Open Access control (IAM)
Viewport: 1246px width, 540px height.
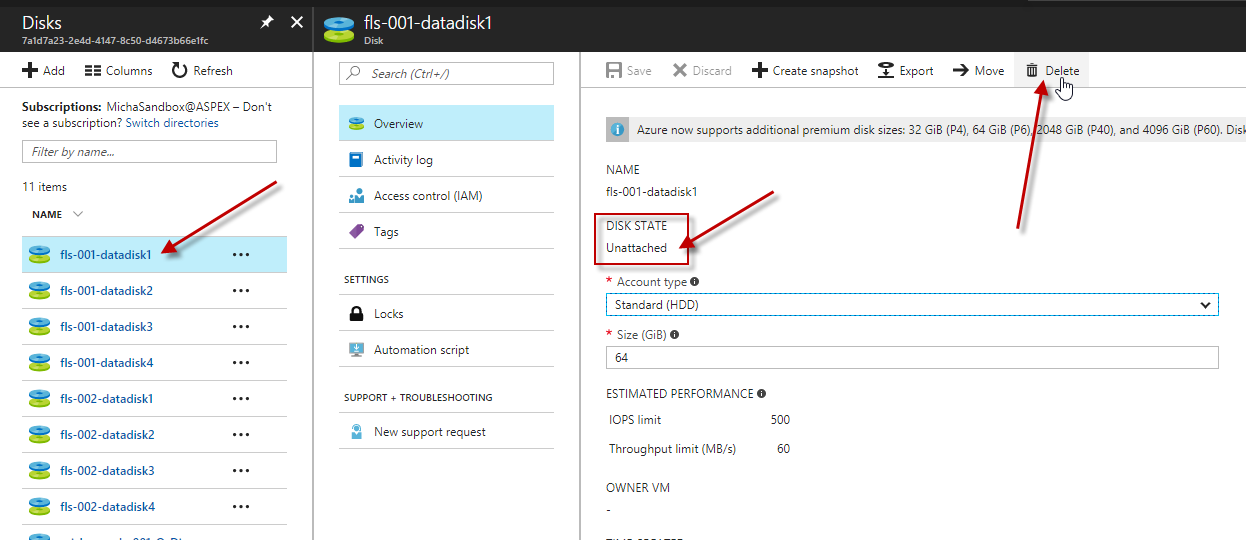pos(446,195)
